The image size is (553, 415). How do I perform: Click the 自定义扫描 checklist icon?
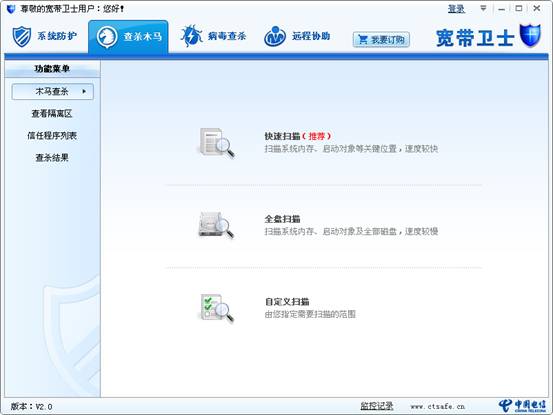click(x=217, y=308)
